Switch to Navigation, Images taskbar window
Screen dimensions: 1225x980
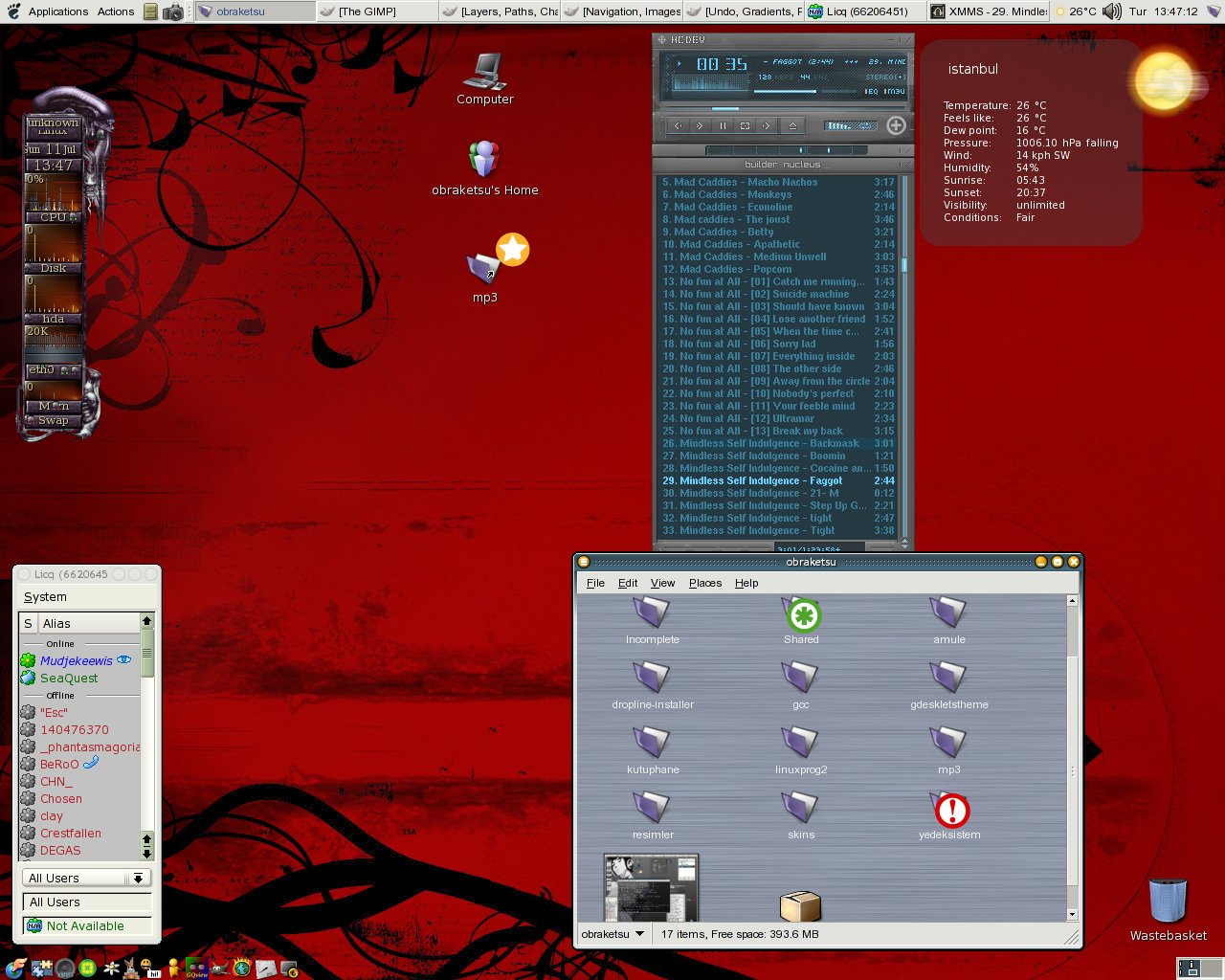pos(622,11)
